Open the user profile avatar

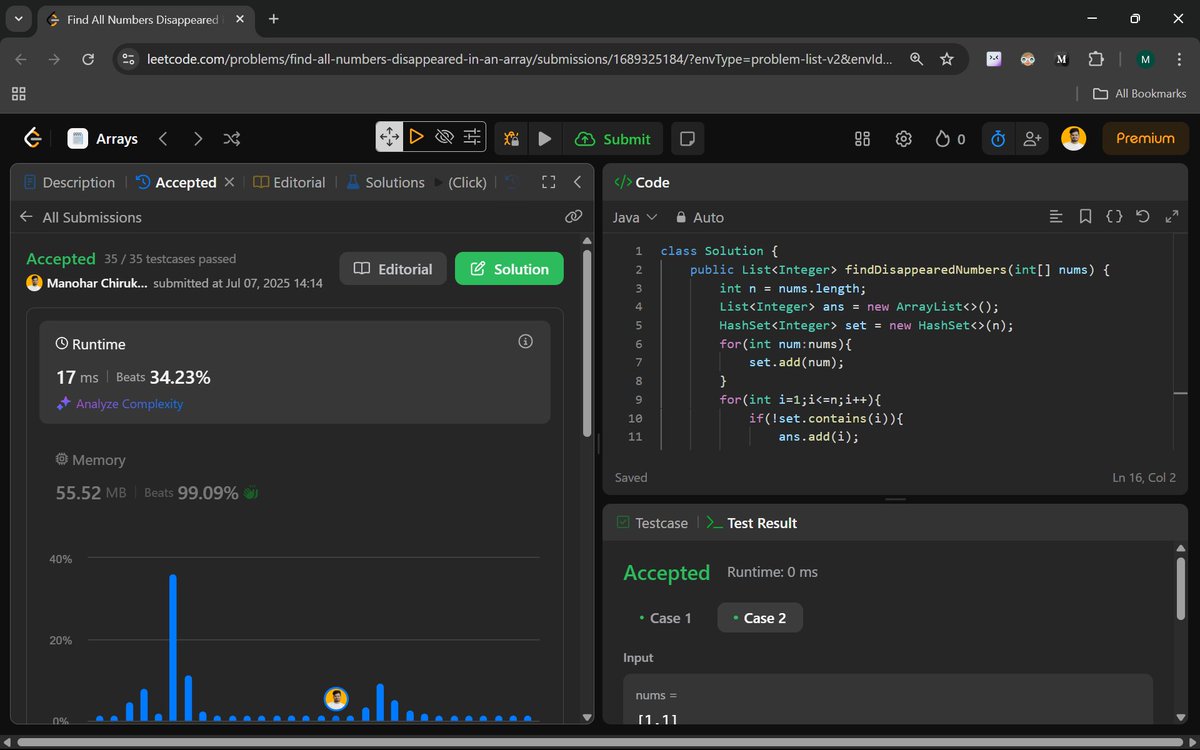pos(1074,139)
